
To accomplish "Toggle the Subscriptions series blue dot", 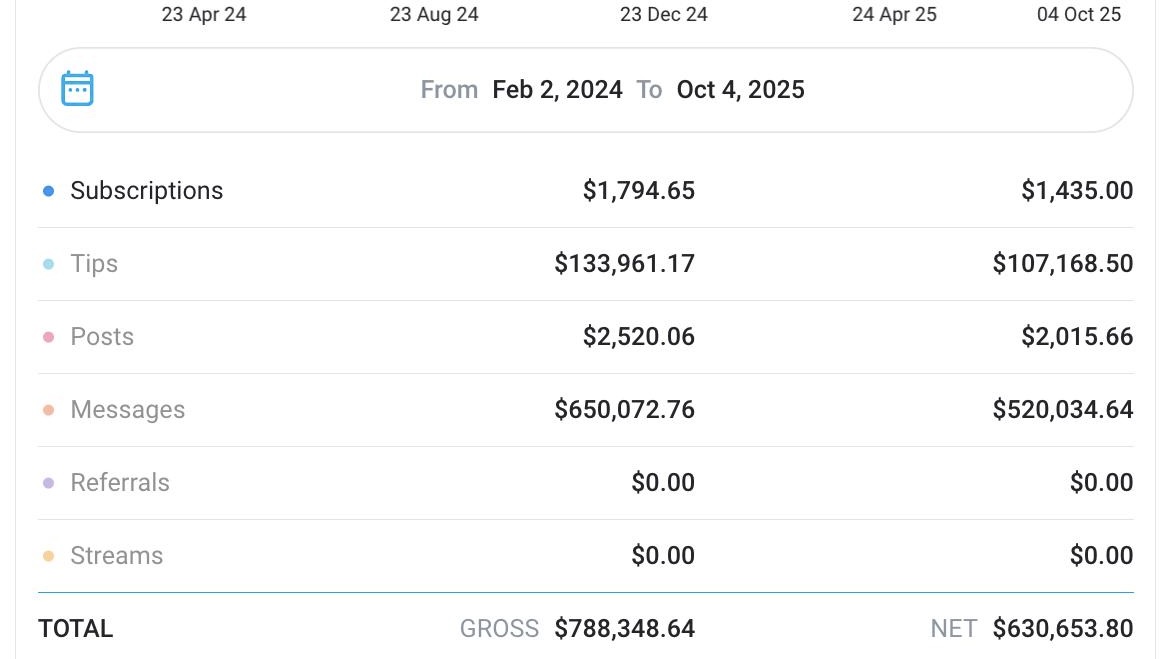I will pos(48,191).
